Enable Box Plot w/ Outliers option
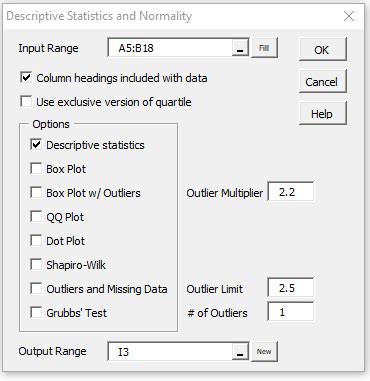This screenshot has height=381, width=370. point(36,193)
